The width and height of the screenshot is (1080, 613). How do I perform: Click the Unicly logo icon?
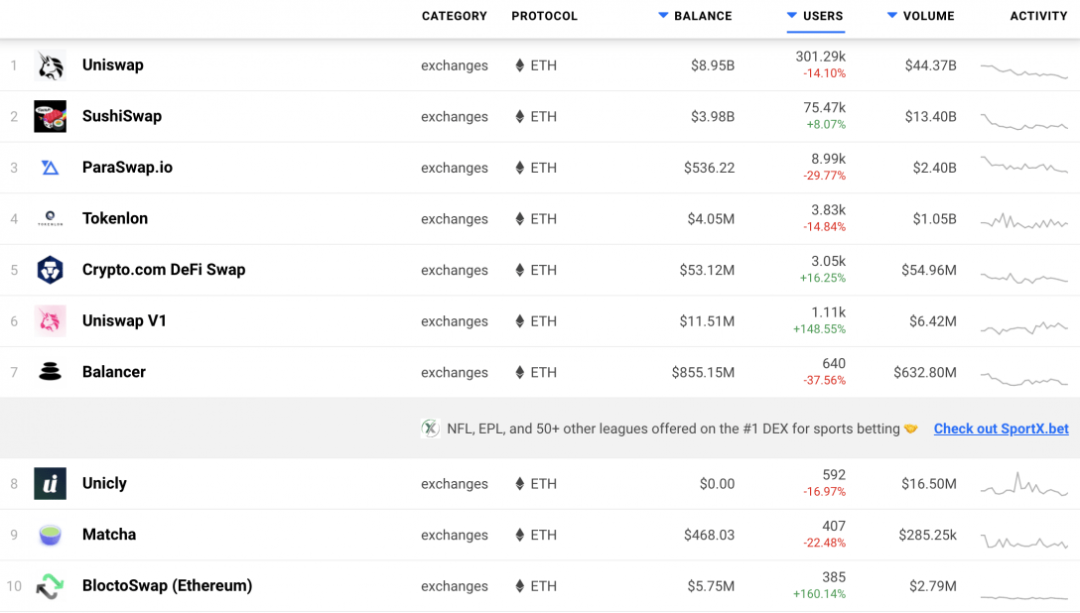[50, 484]
